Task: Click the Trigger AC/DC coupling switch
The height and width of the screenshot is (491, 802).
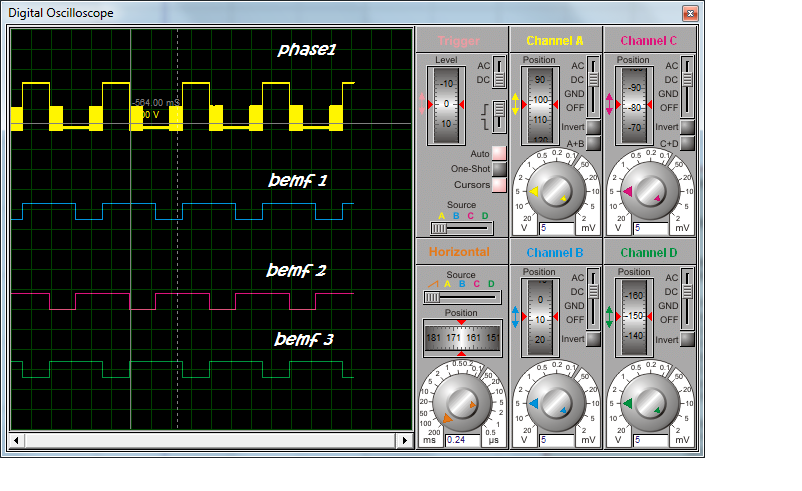Action: 499,73
